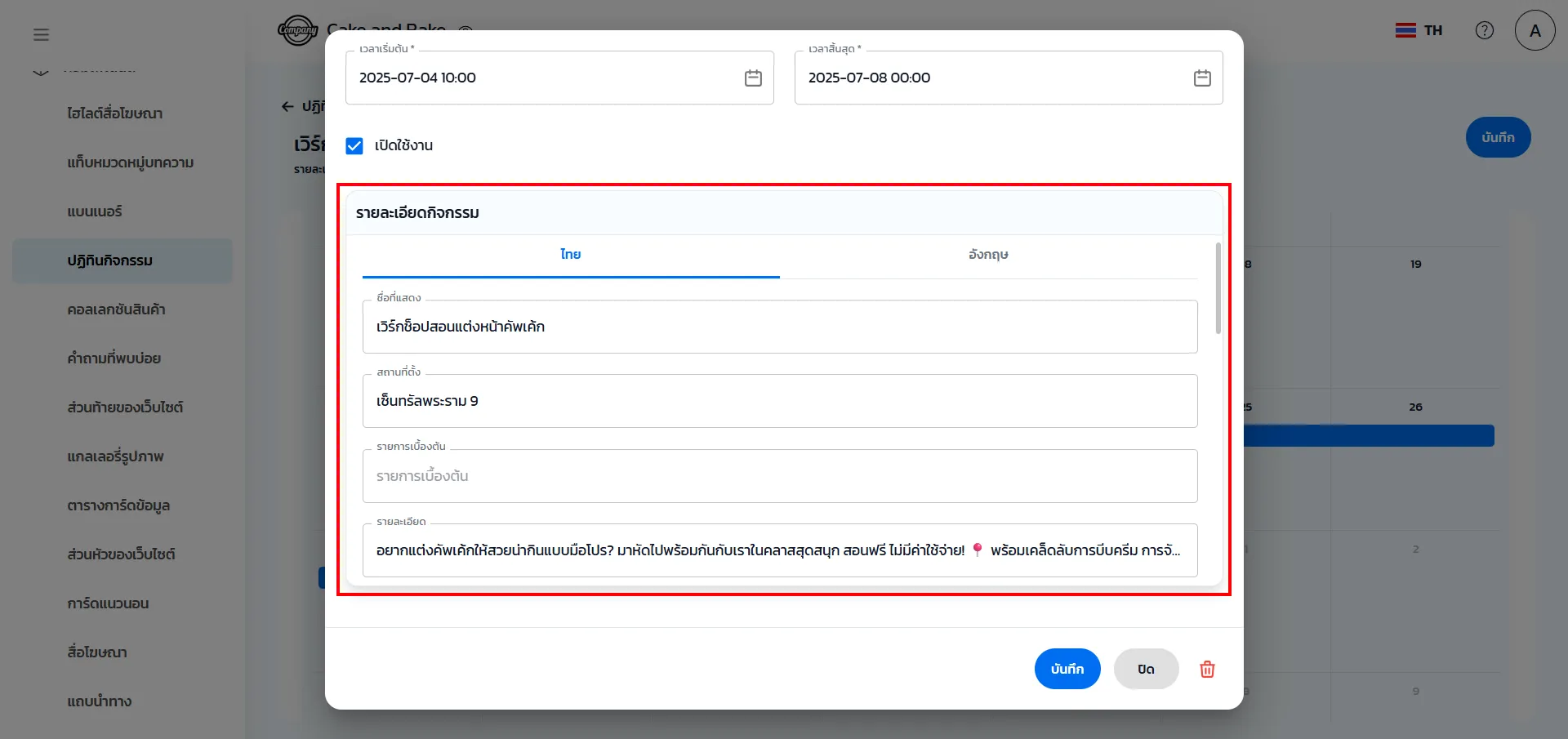Open แกลเลอรี่รูปภาพ in the sidebar
This screenshot has height=739, width=1568.
(x=115, y=456)
